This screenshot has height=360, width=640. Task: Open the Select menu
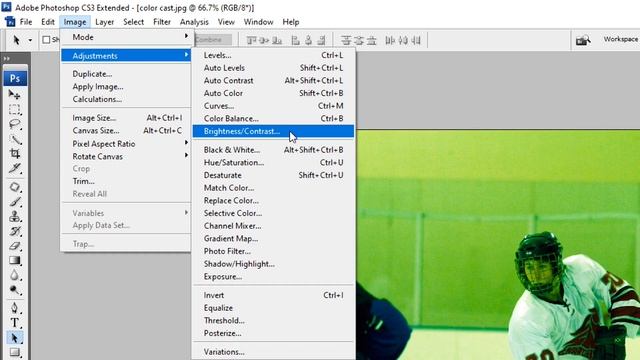coord(133,22)
